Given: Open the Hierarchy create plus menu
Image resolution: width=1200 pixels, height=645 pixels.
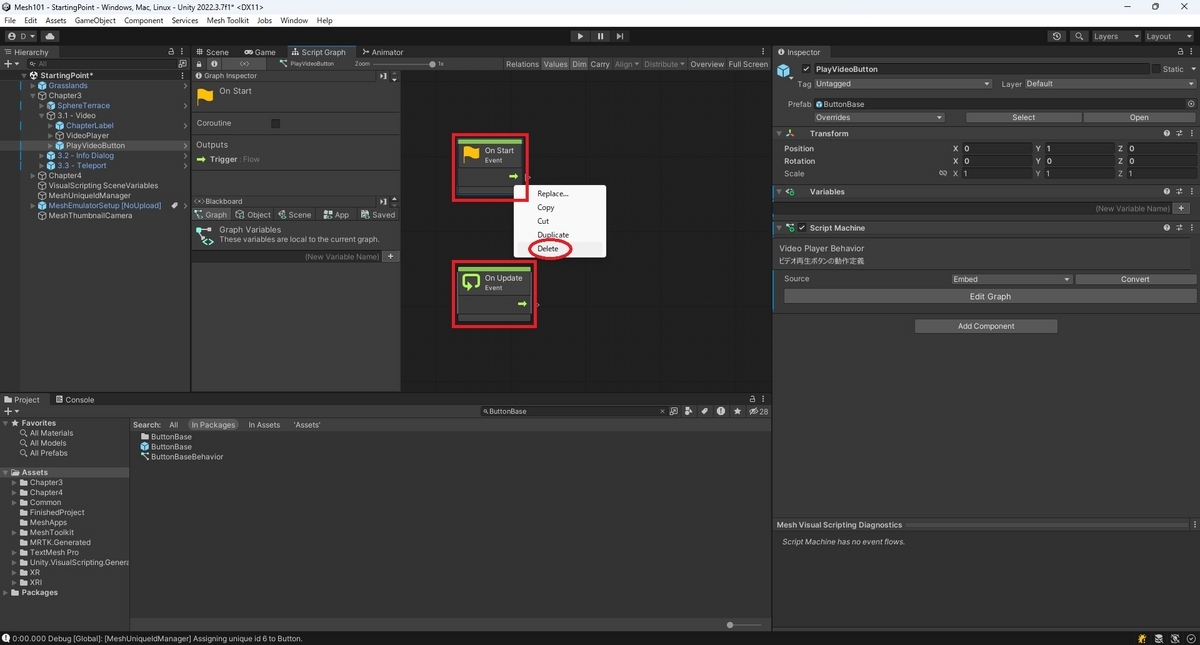Looking at the screenshot, I should pos(11,63).
